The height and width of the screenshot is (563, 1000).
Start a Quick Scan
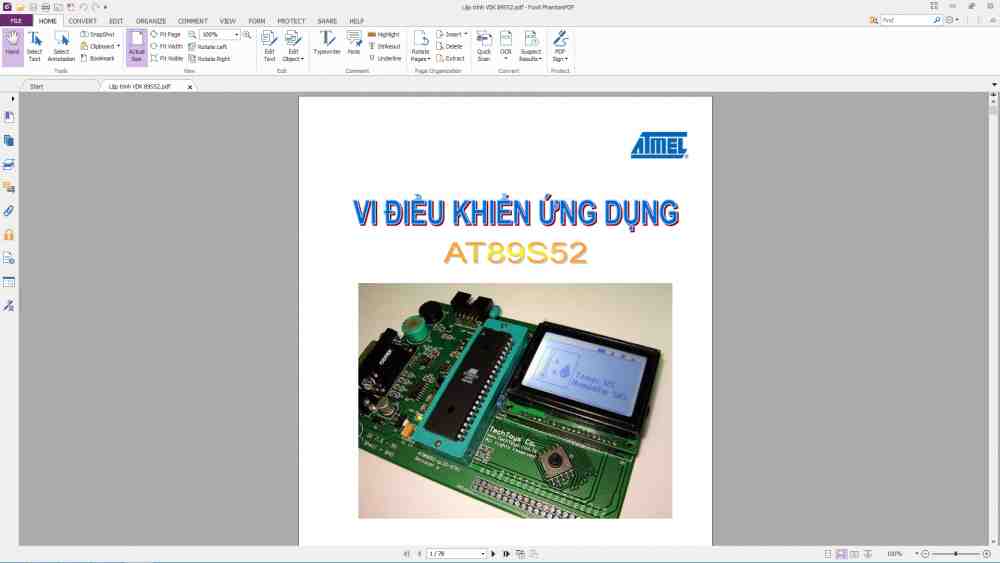(484, 47)
